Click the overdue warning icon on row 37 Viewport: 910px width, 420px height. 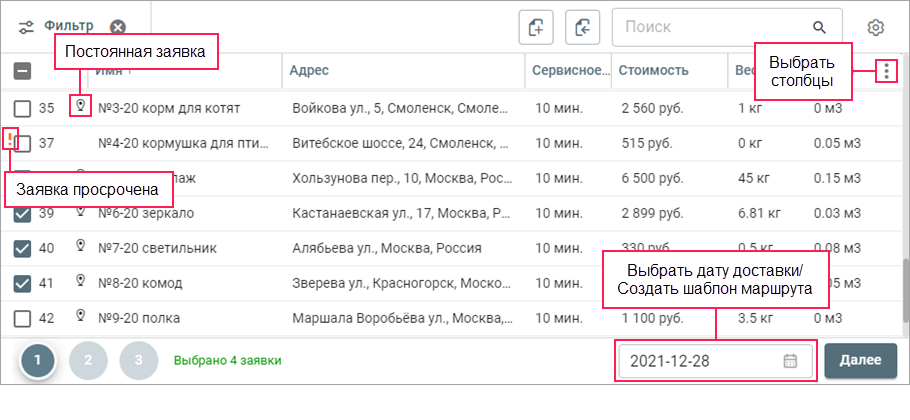pyautogui.click(x=10, y=138)
